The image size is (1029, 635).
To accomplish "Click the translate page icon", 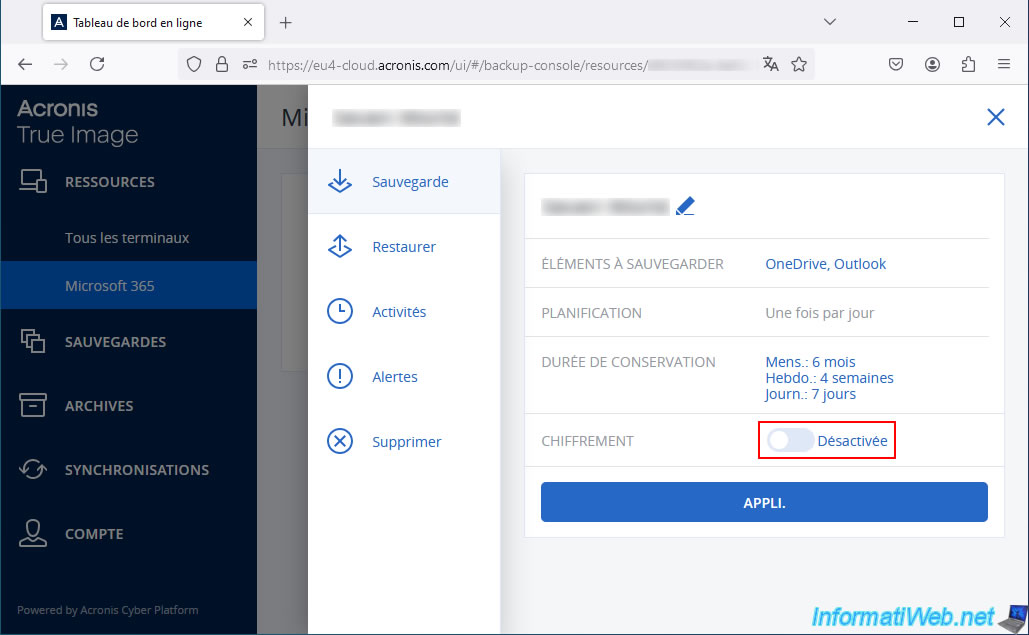I will pyautogui.click(x=770, y=64).
